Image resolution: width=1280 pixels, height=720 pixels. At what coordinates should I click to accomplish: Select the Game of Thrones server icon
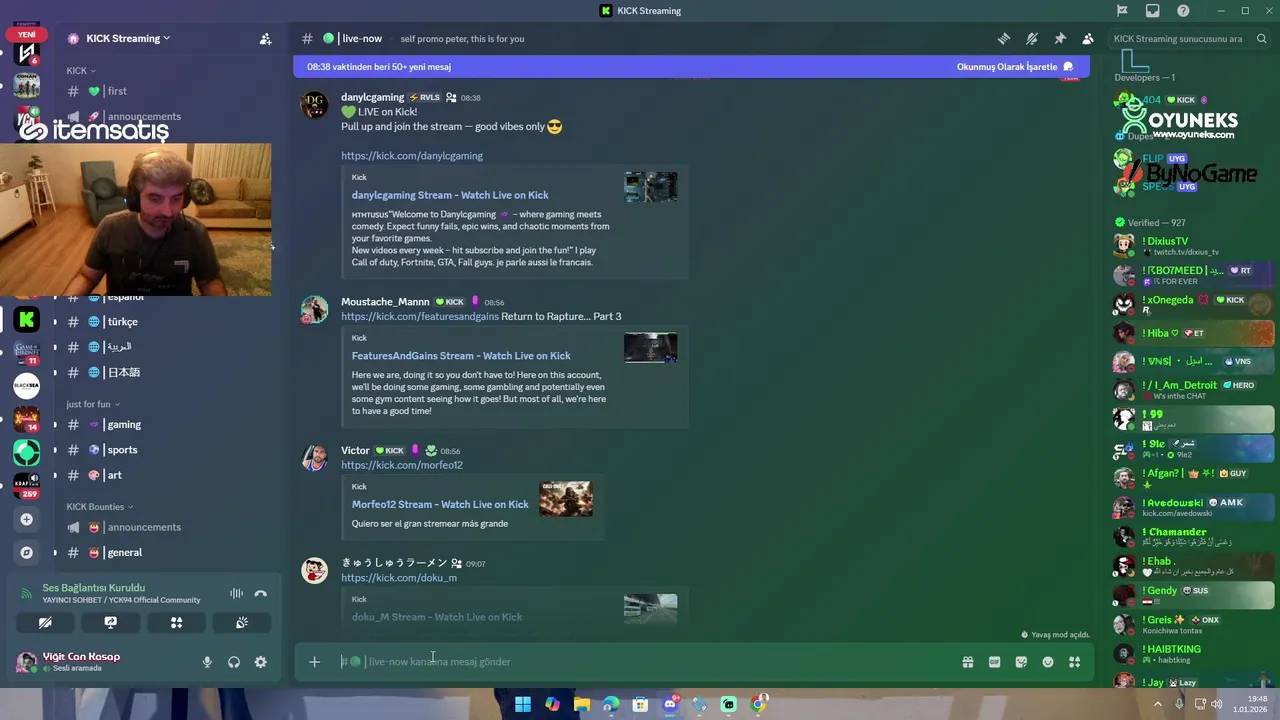click(27, 353)
